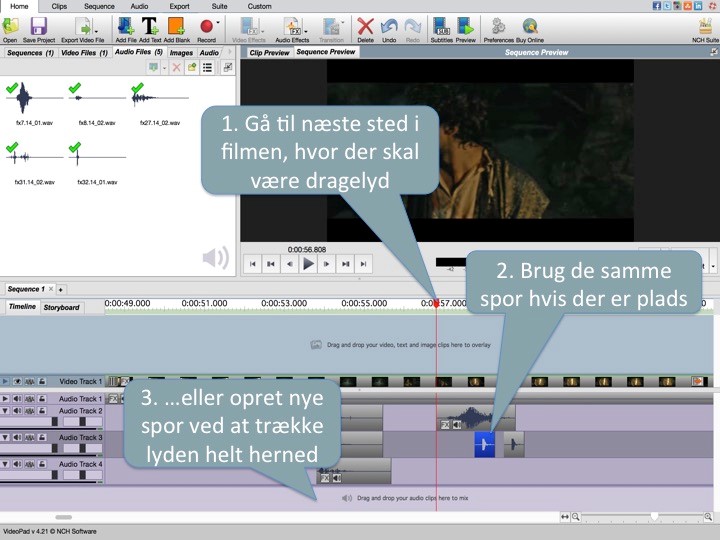Click the new folder icon in bin toolbar
This screenshot has height=540, width=720.
pyautogui.click(x=192, y=68)
